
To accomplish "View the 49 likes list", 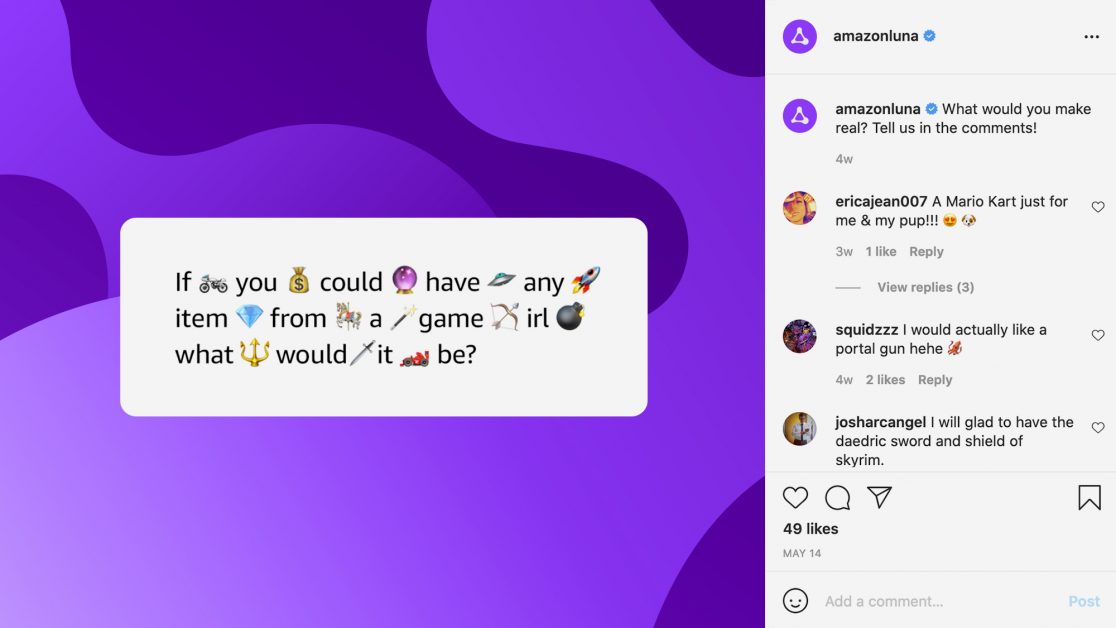I will pyautogui.click(x=810, y=528).
